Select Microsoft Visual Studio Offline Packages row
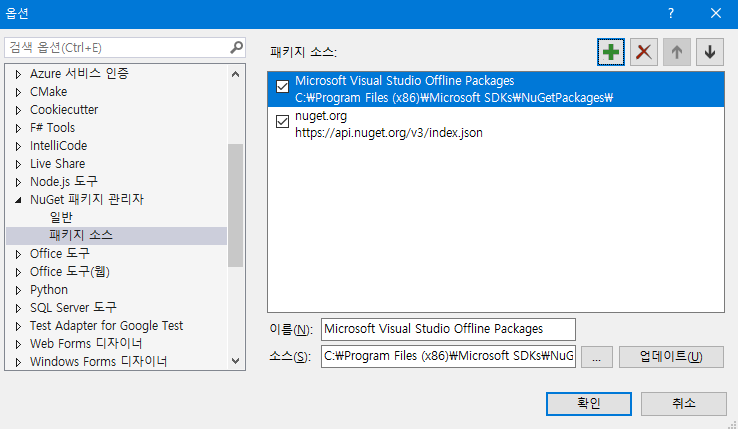 (496, 89)
